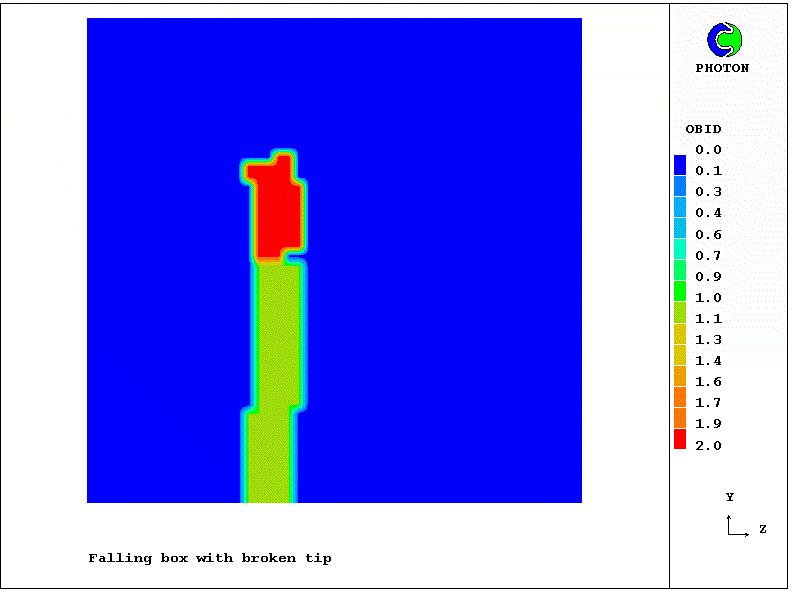The width and height of the screenshot is (792, 592).
Task: Select the plot title 'Falling box with broken tip'
Action: coord(210,558)
